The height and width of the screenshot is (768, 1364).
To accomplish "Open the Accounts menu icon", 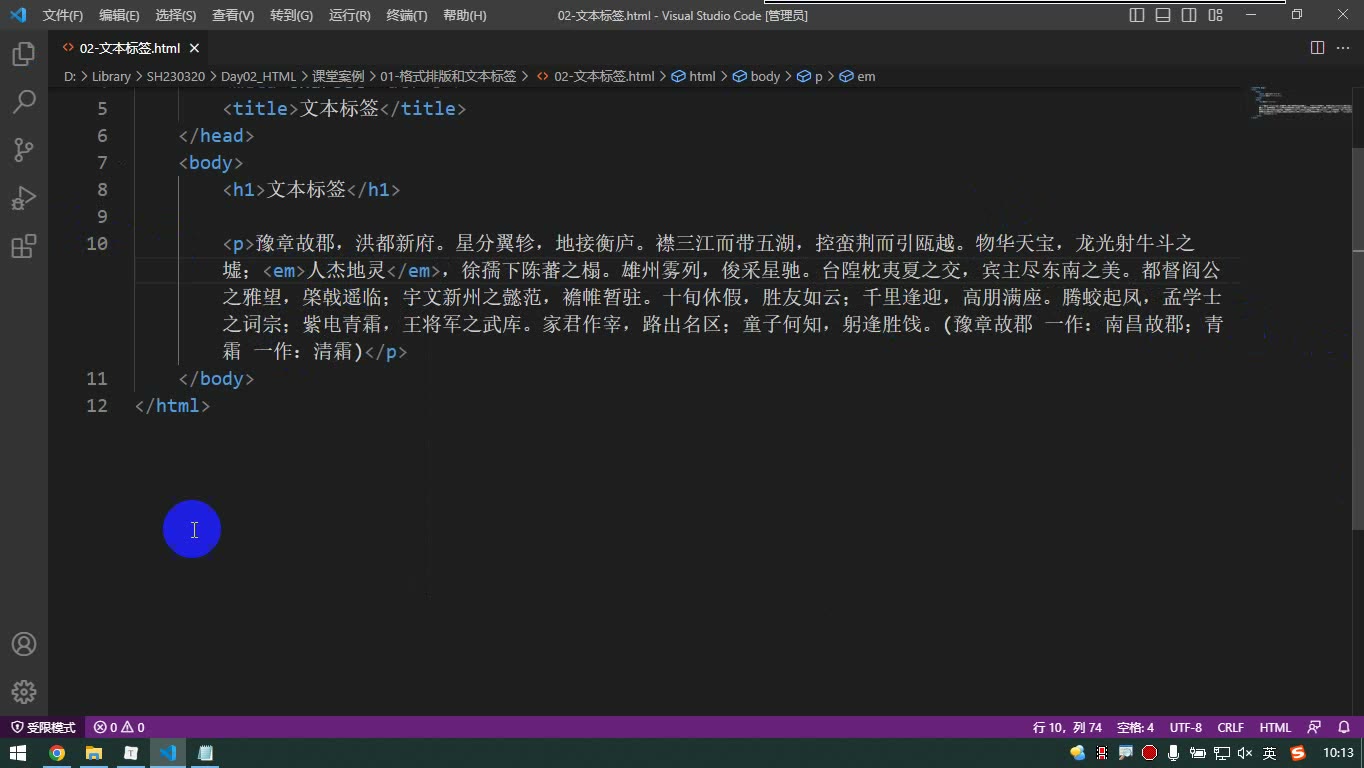I will 24,644.
